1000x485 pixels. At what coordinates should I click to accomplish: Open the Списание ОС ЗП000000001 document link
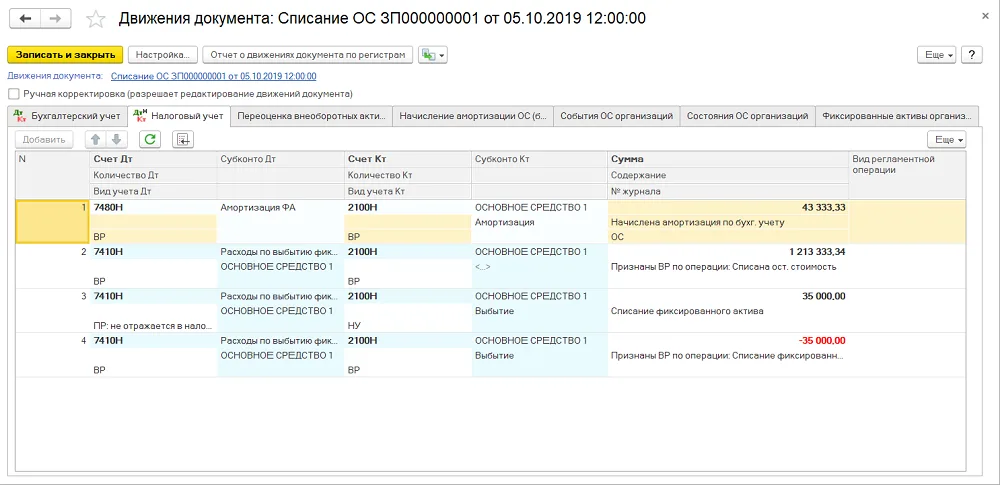(x=214, y=76)
